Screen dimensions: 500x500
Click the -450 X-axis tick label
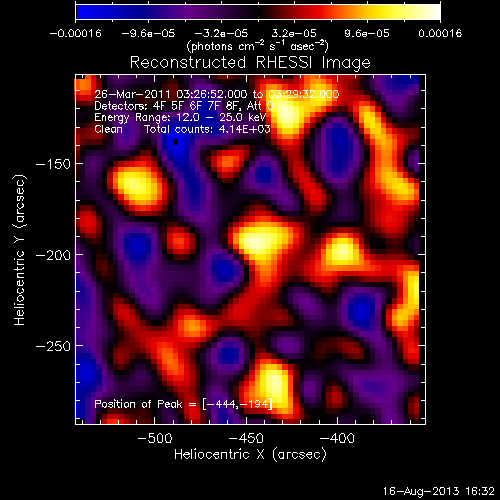(x=246, y=438)
